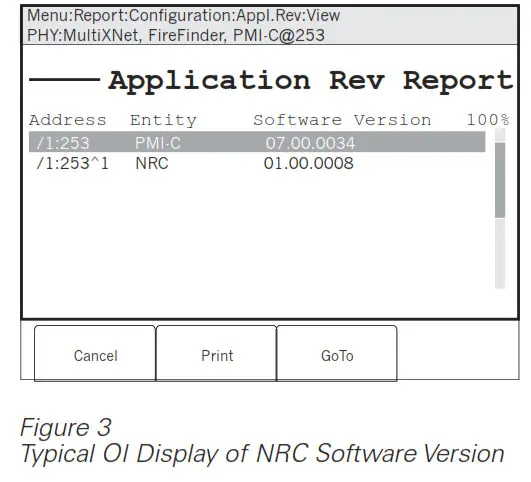
Task: Click the Cancel button
Action: pyautogui.click(x=95, y=353)
